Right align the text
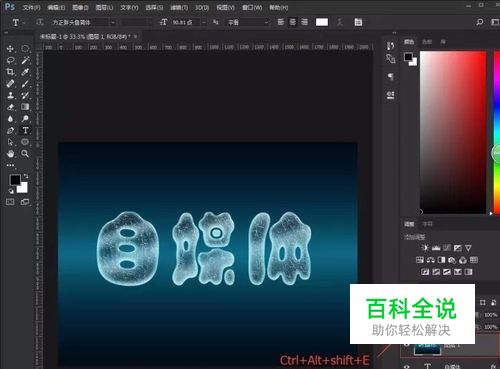 (304, 22)
